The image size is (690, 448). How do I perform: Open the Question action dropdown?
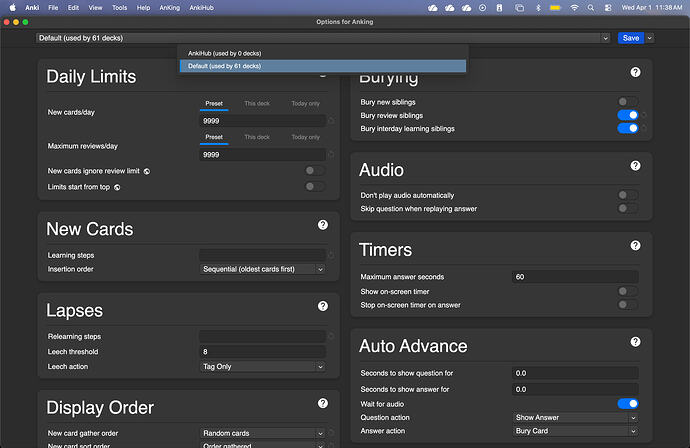coord(575,418)
